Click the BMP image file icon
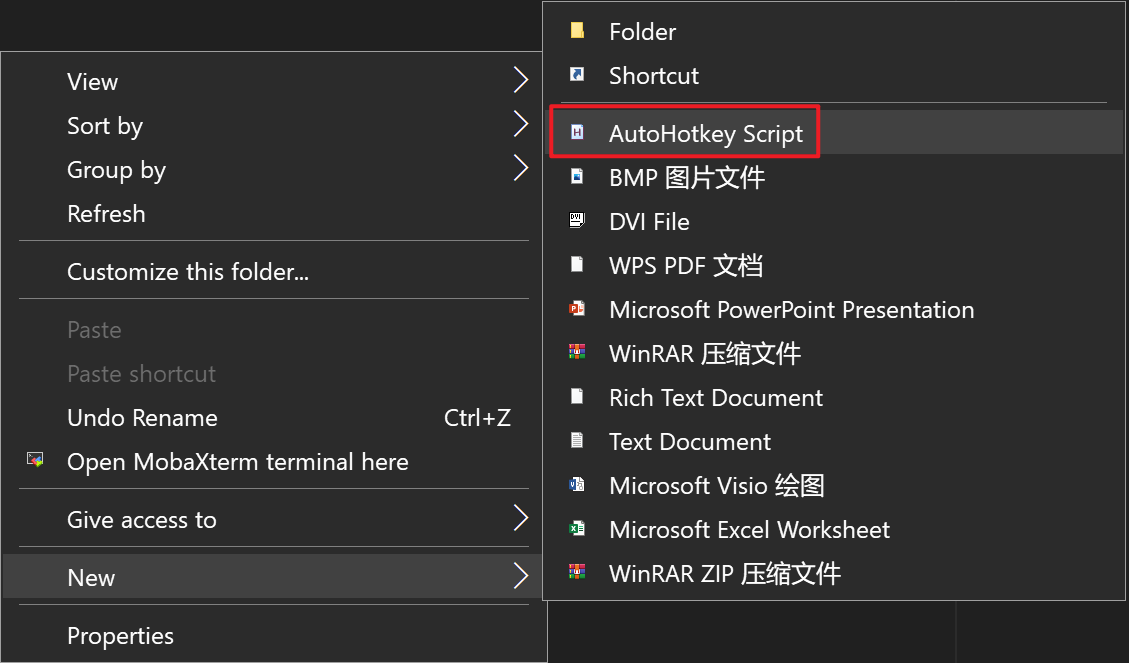 click(x=577, y=176)
